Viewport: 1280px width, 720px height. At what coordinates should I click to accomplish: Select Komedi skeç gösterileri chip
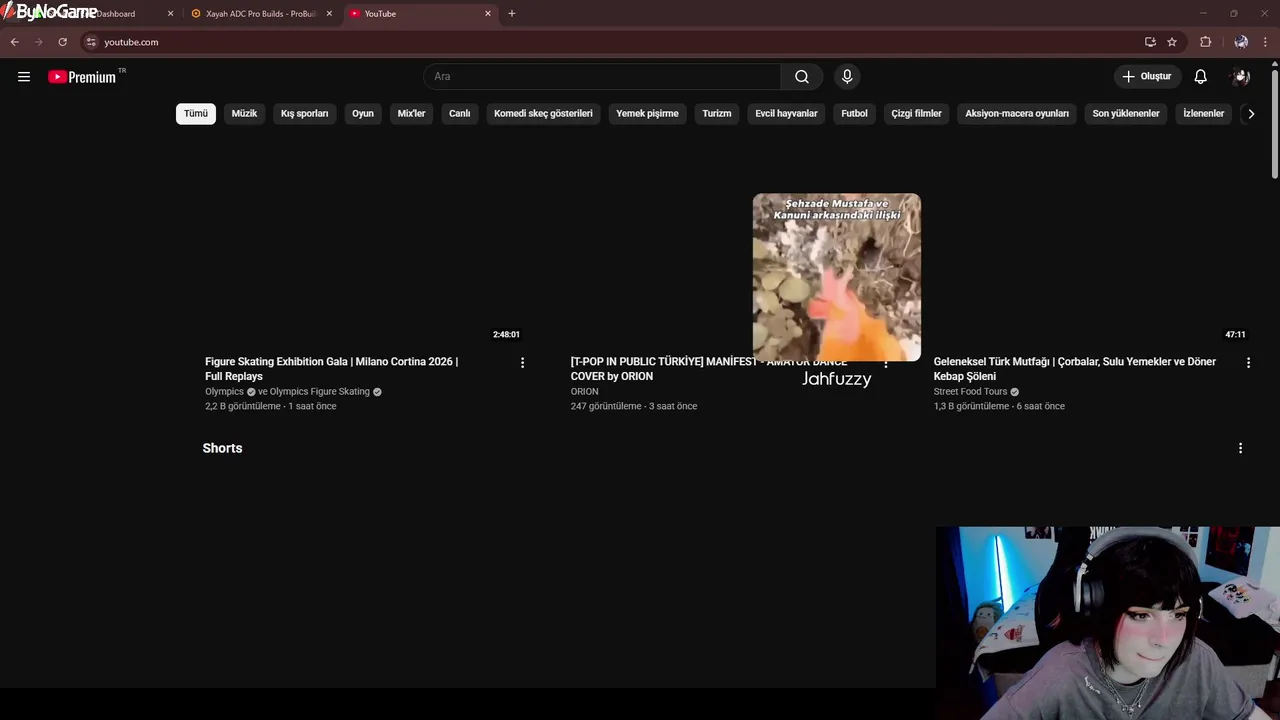(x=543, y=114)
